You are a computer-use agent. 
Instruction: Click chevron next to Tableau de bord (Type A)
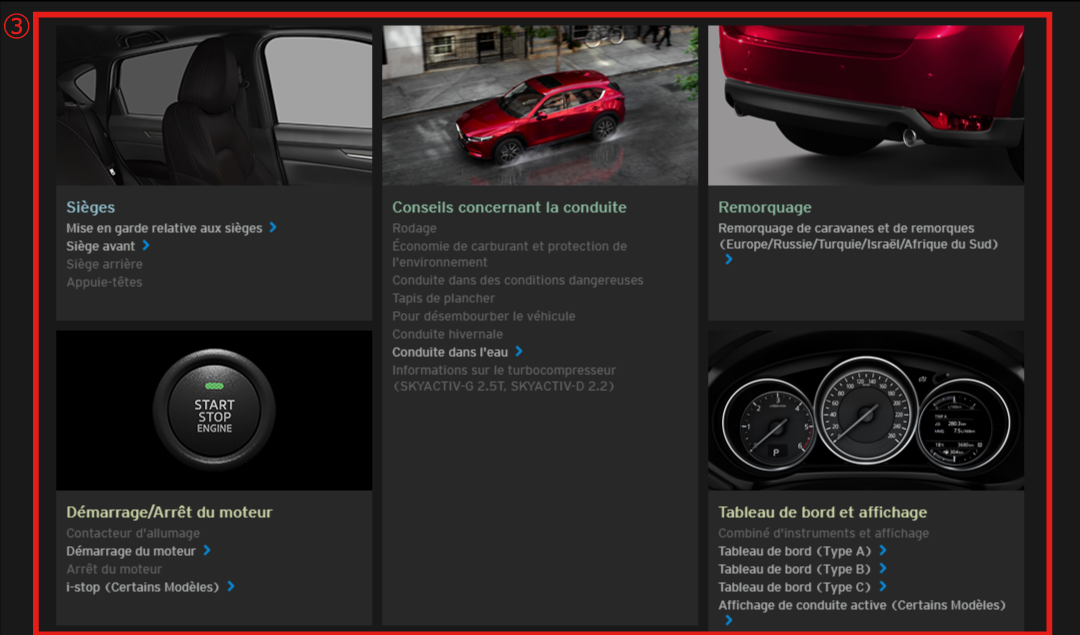coord(883,550)
